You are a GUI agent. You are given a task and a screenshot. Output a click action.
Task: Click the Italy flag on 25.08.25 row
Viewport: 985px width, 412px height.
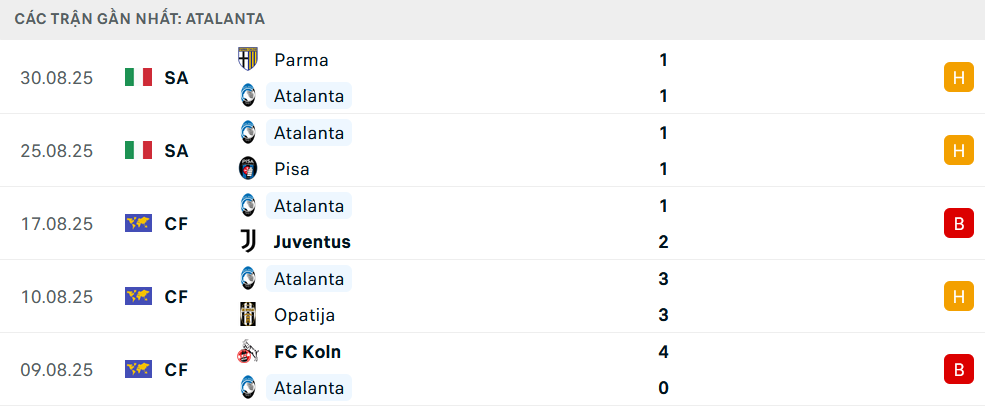[x=138, y=151]
